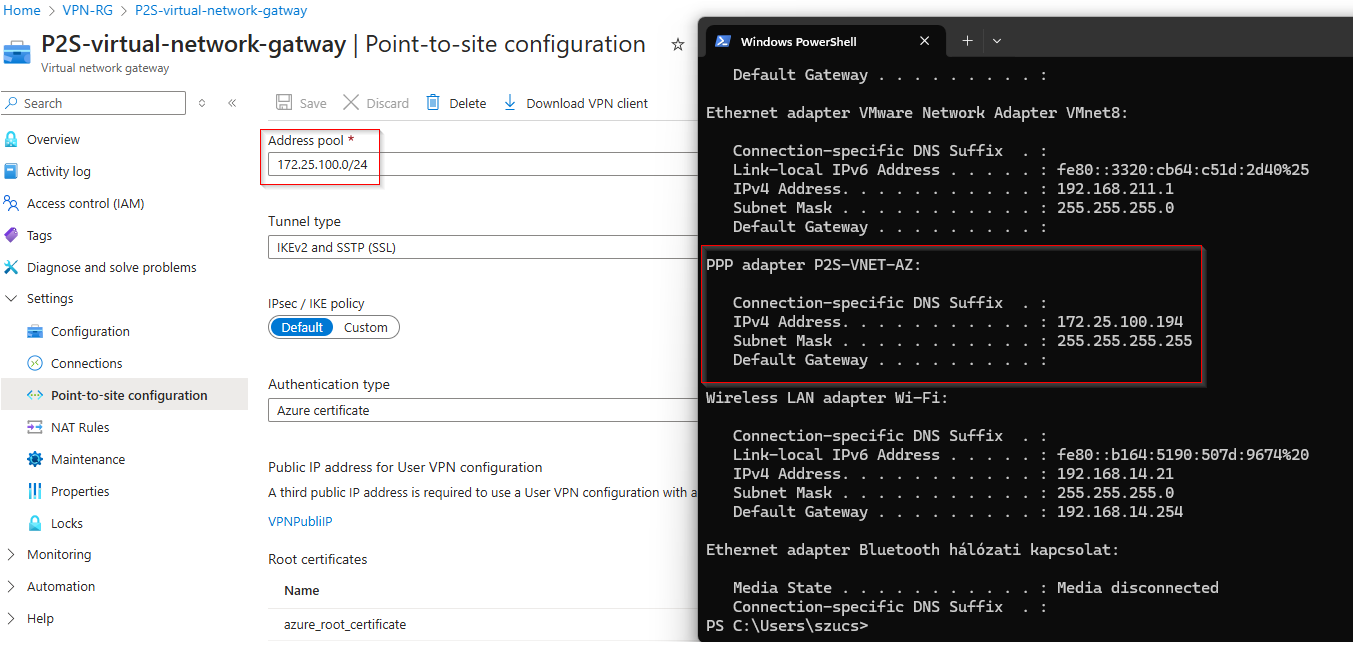Click the favorite star icon beside page title
This screenshot has width=1357, height=645.
tap(678, 45)
